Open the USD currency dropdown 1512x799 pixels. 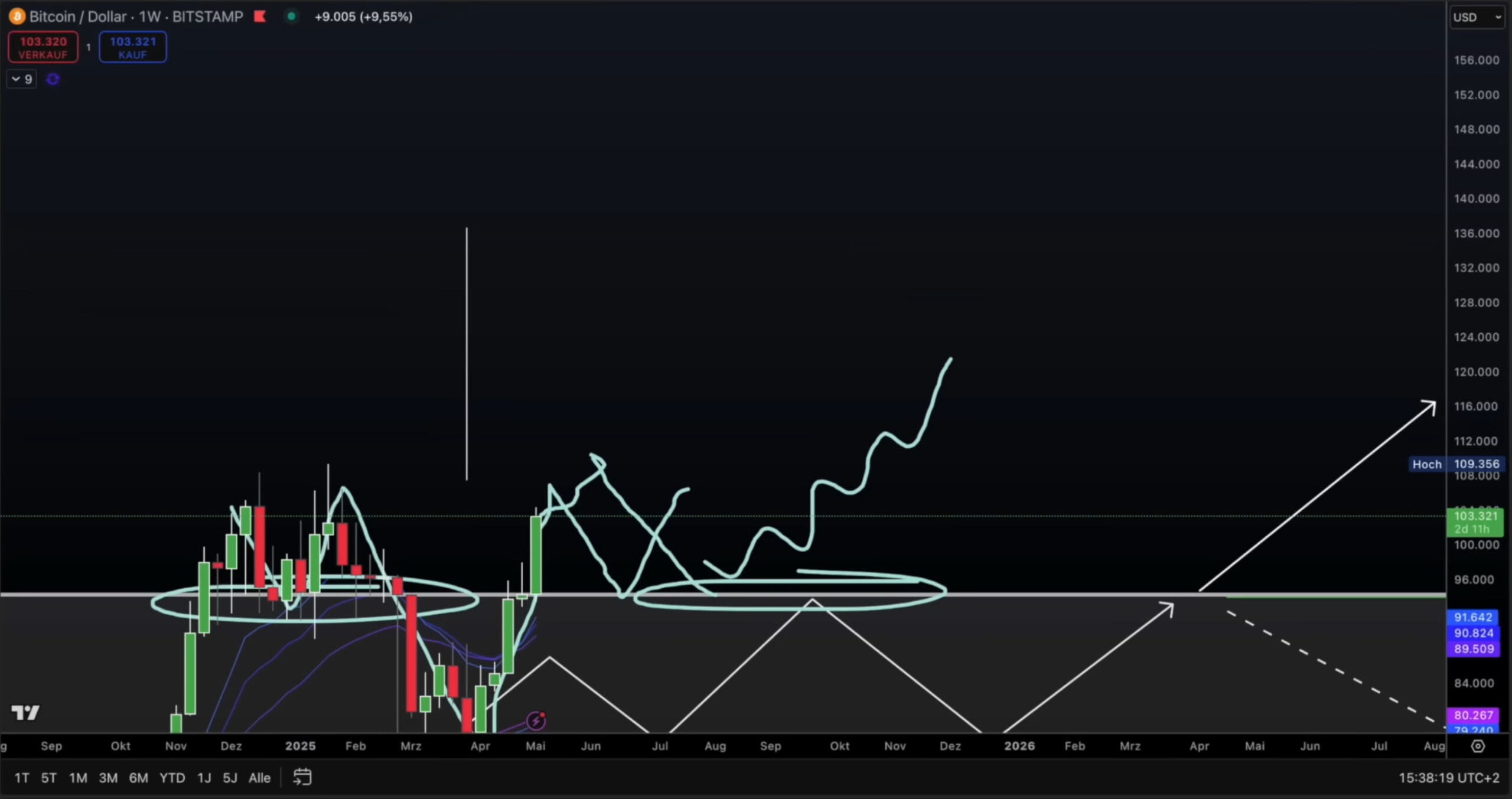point(1477,17)
